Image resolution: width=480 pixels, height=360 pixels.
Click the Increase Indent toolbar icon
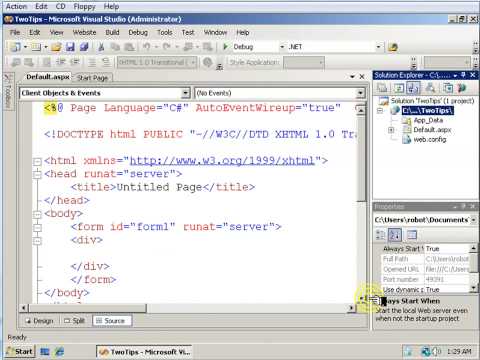pos(75,62)
